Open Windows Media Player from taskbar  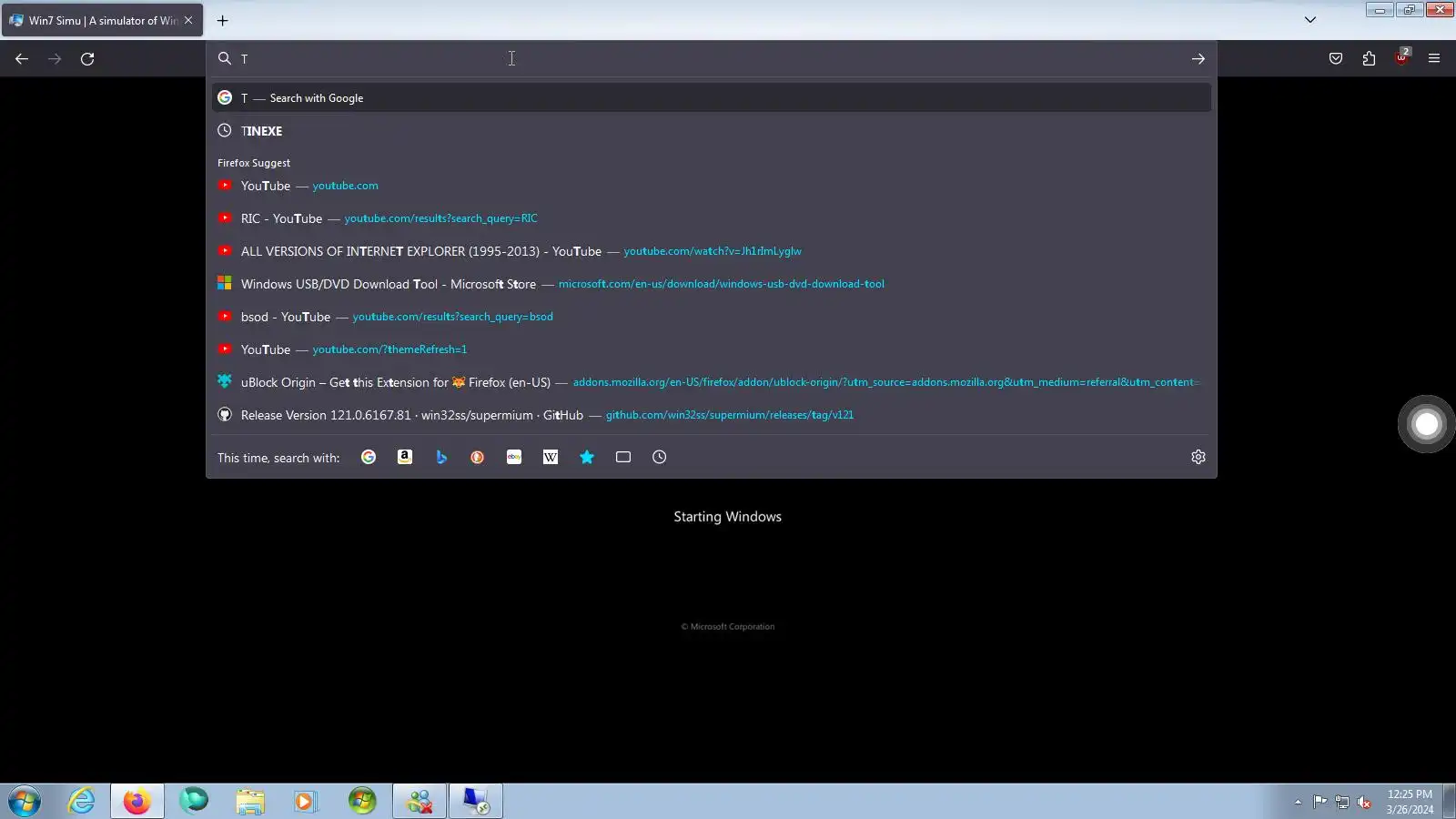[305, 802]
